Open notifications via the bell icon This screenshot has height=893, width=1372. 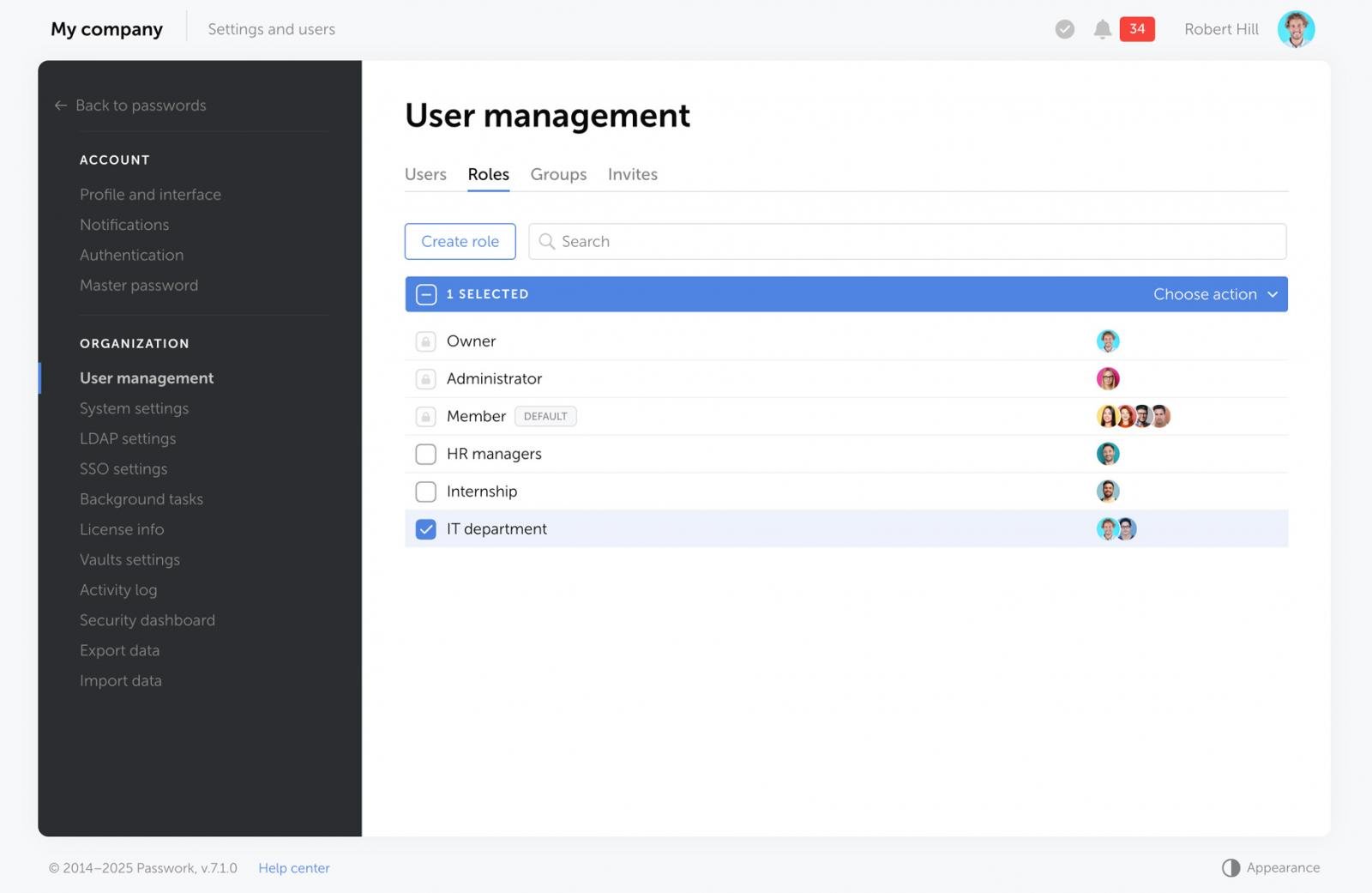1103,28
